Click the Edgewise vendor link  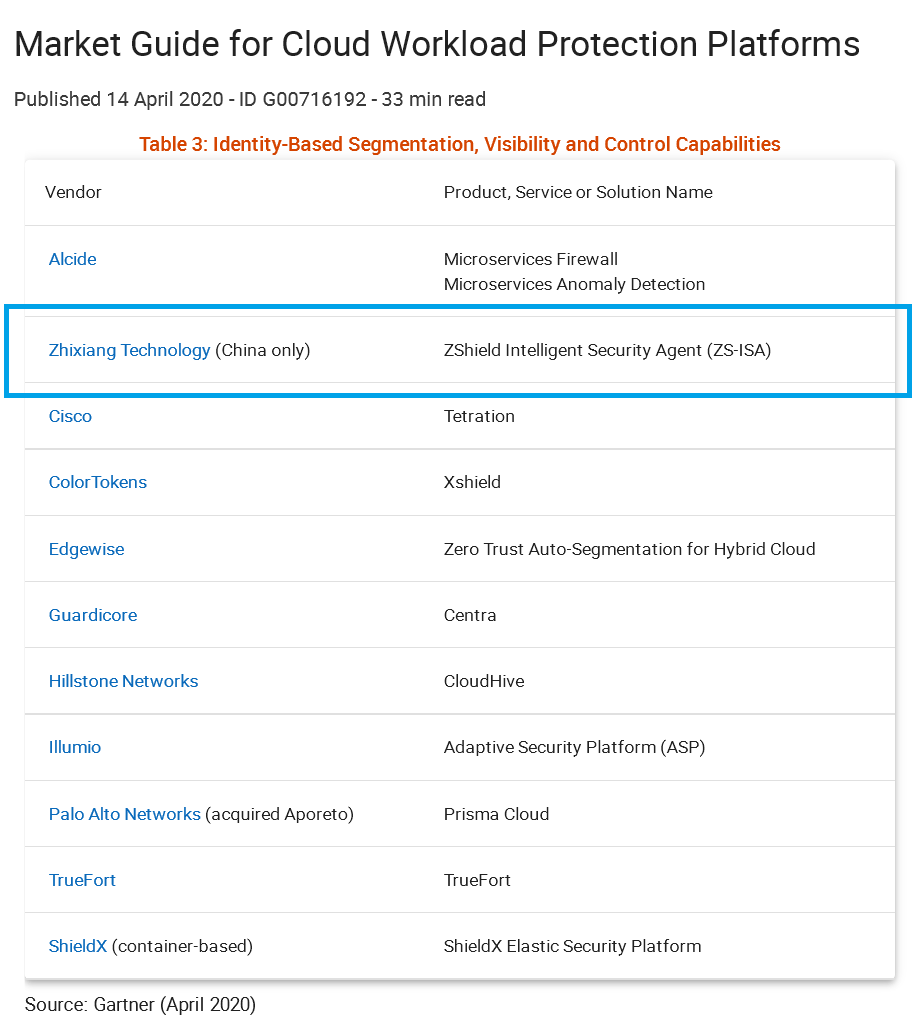tap(86, 549)
